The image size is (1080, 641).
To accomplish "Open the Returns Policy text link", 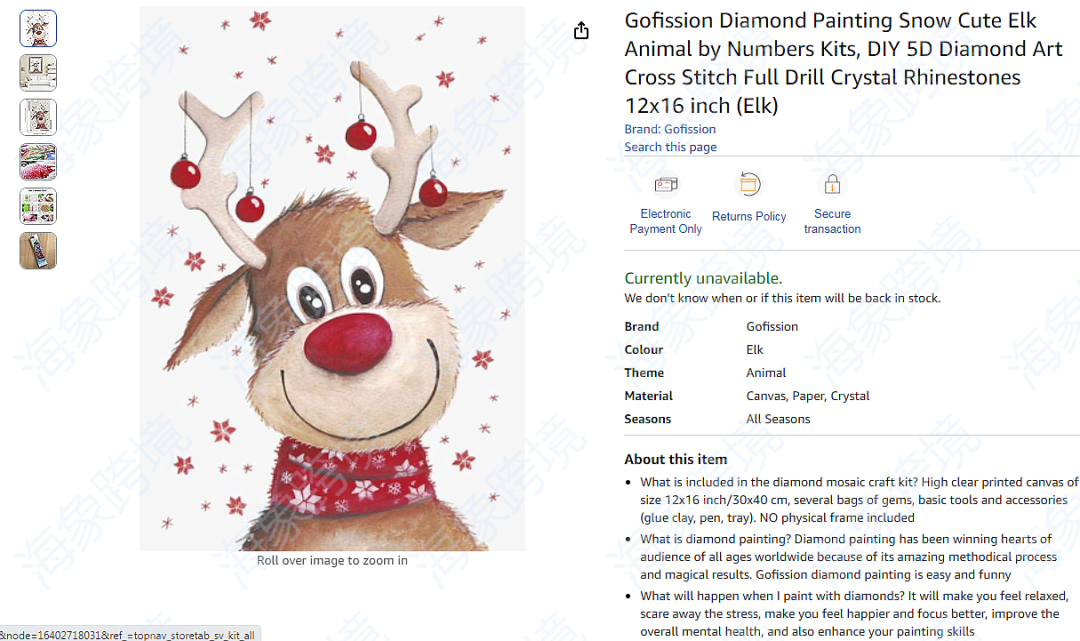I will tap(749, 216).
